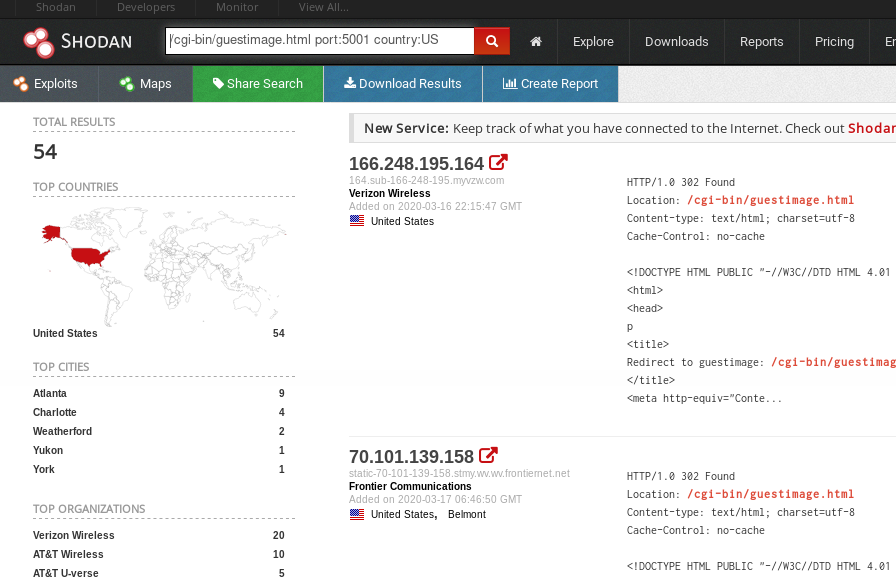Image resolution: width=896 pixels, height=580 pixels.
Task: Click the Download Results button
Action: 403,83
